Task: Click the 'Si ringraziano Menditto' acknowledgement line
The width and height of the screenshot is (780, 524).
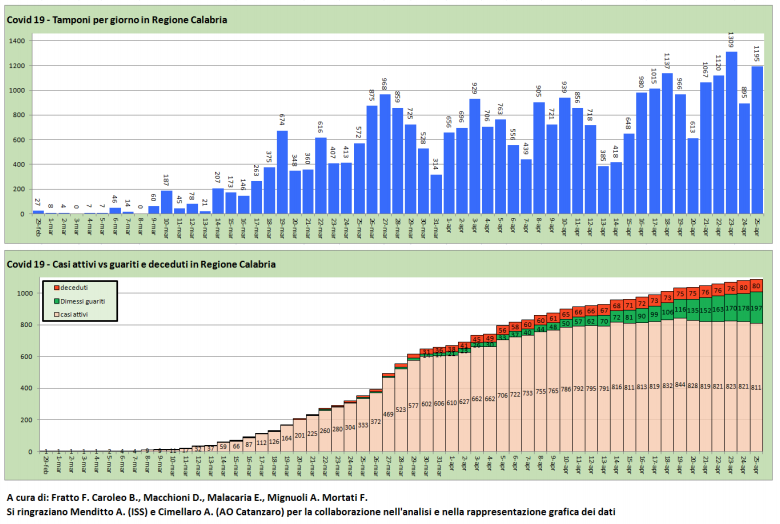Action: pyautogui.click(x=310, y=511)
